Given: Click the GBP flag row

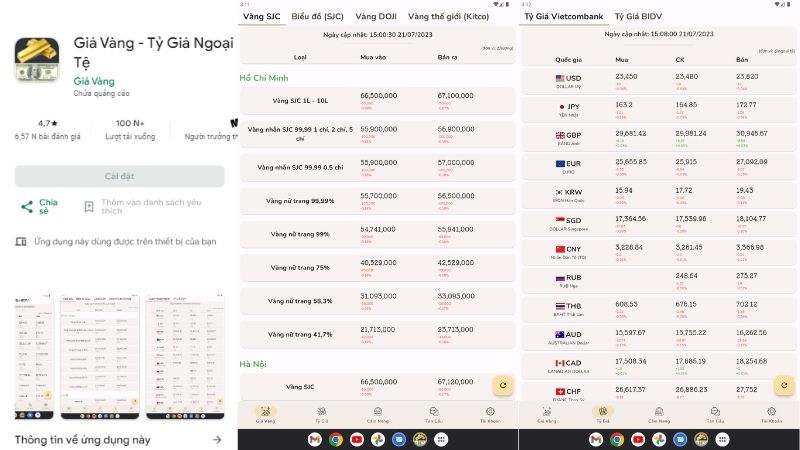Looking at the screenshot, I should pyautogui.click(x=659, y=138).
